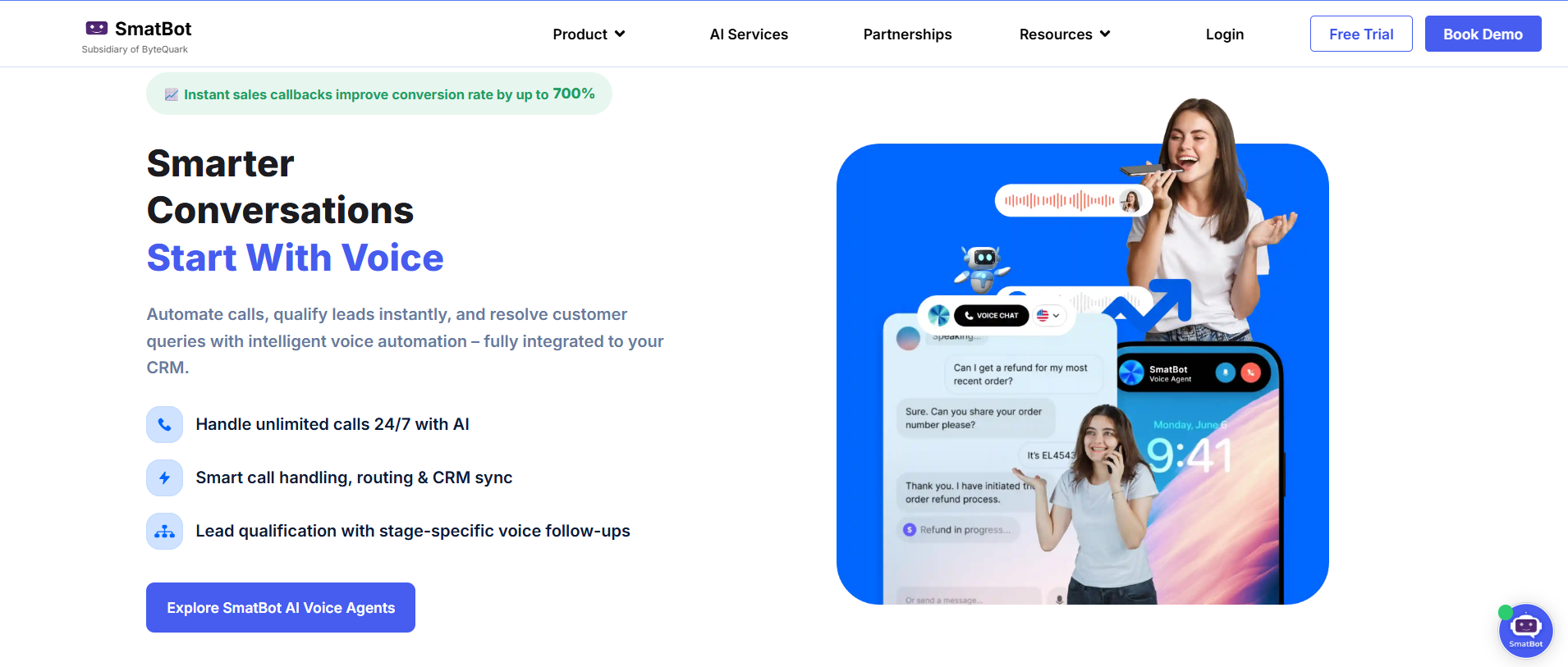Click the voice waveform audio bubble
The height and width of the screenshot is (667, 1568).
[x=1074, y=200]
